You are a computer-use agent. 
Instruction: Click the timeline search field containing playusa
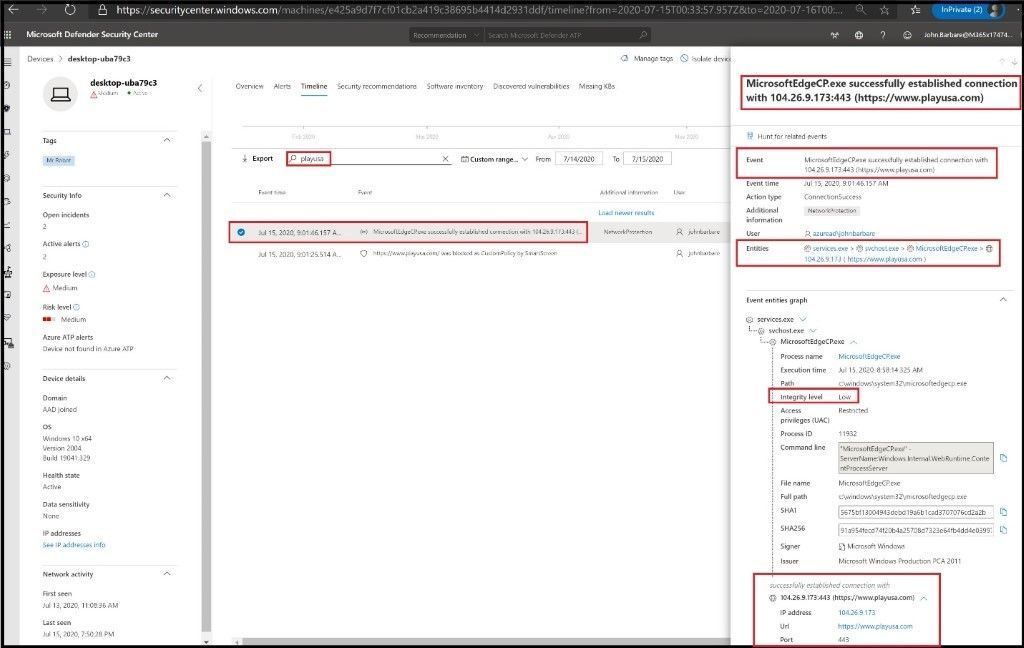tap(369, 159)
